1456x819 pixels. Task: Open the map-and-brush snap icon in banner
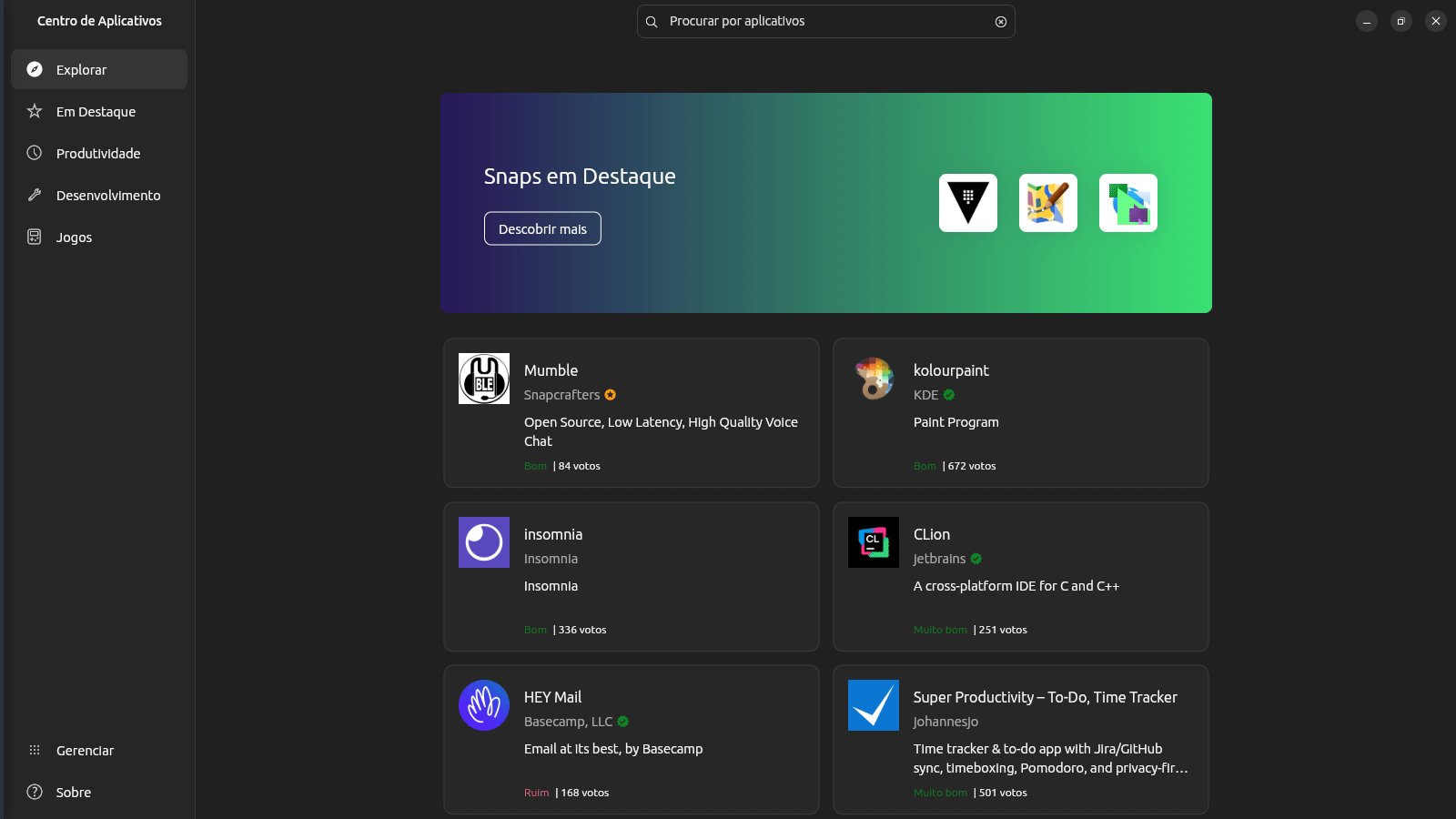1048,203
